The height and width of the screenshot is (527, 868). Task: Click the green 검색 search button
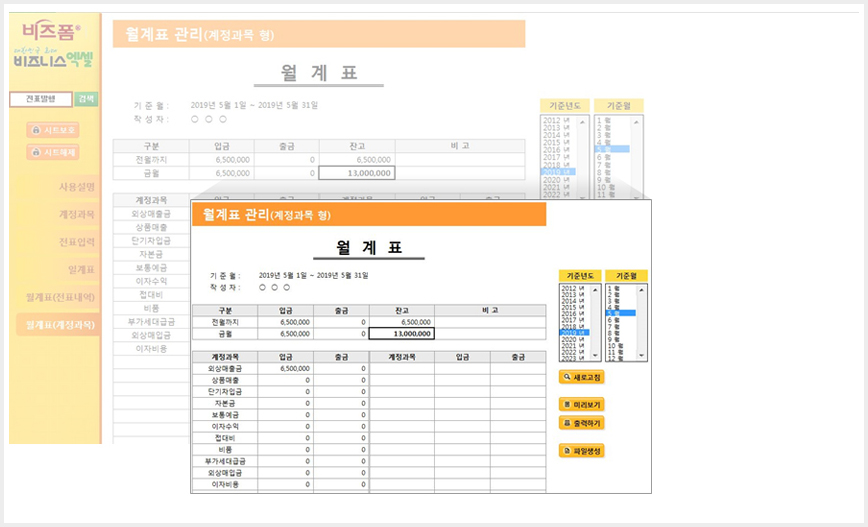(86, 99)
